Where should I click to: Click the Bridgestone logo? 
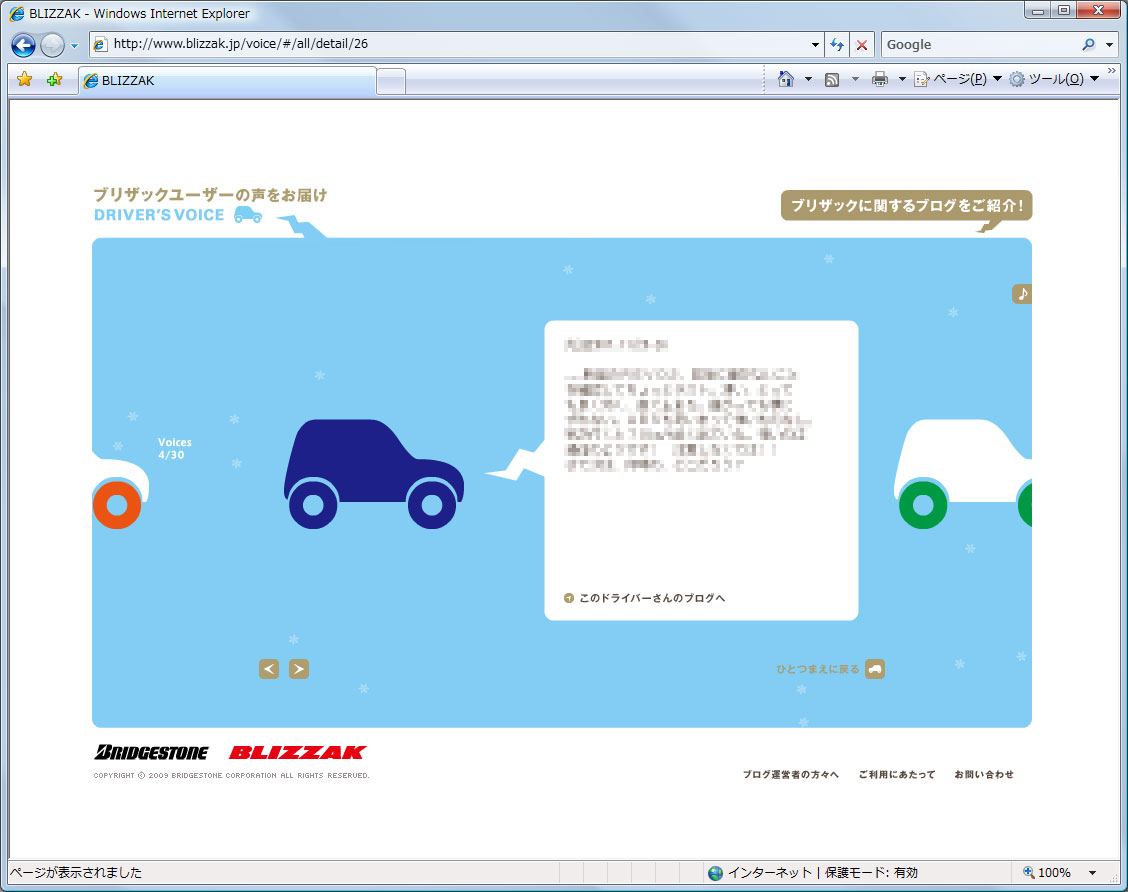coord(152,752)
